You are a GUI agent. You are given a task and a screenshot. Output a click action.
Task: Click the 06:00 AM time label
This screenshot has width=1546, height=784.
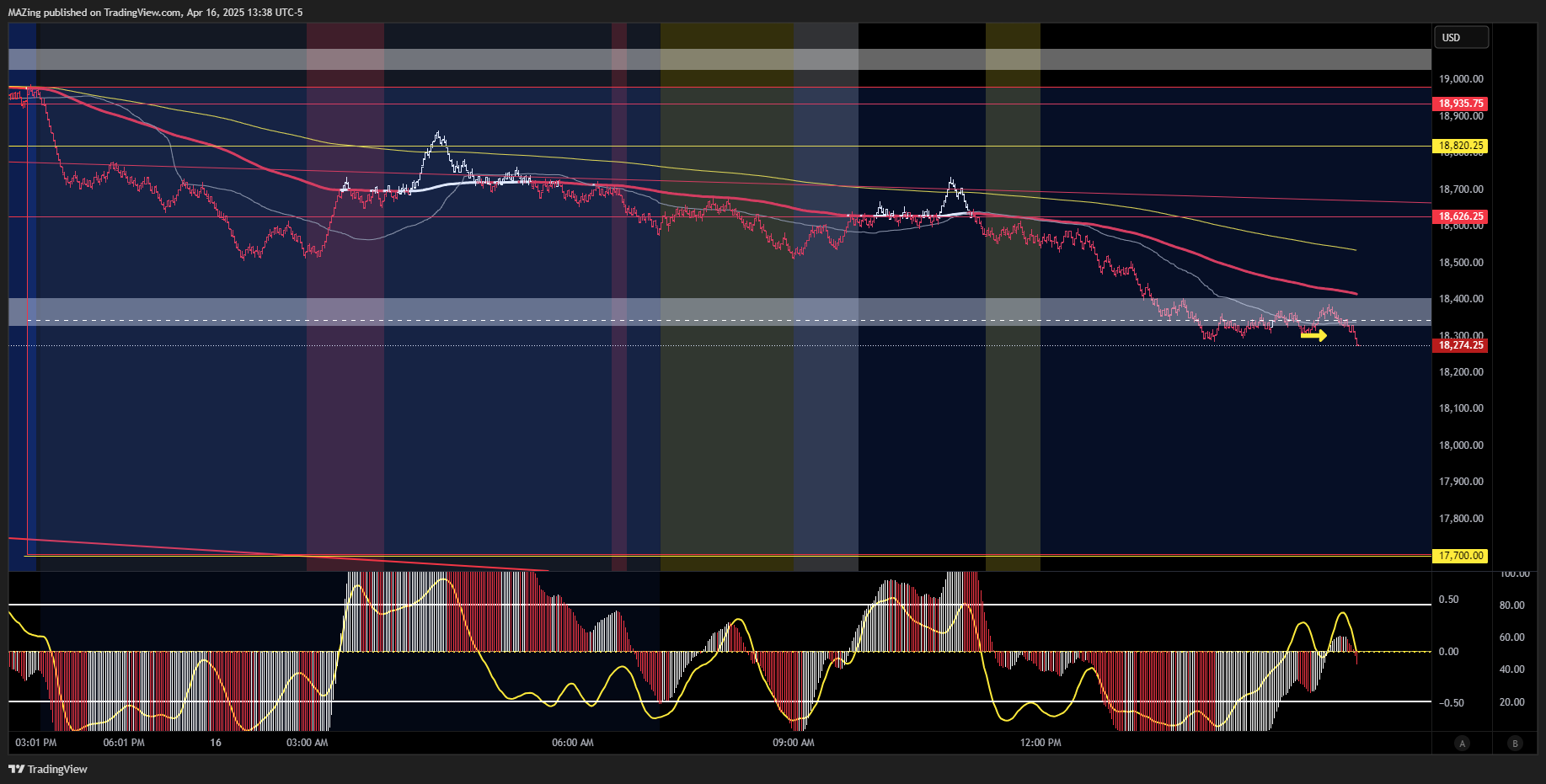coord(573,743)
